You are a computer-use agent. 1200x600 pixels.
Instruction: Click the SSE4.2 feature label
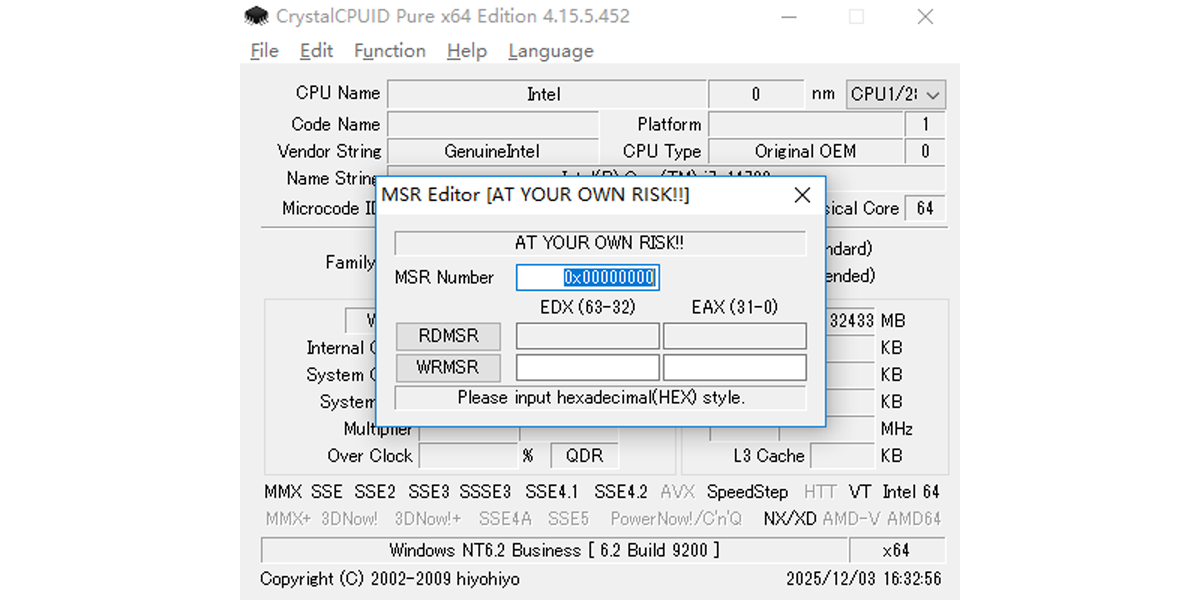coord(620,492)
